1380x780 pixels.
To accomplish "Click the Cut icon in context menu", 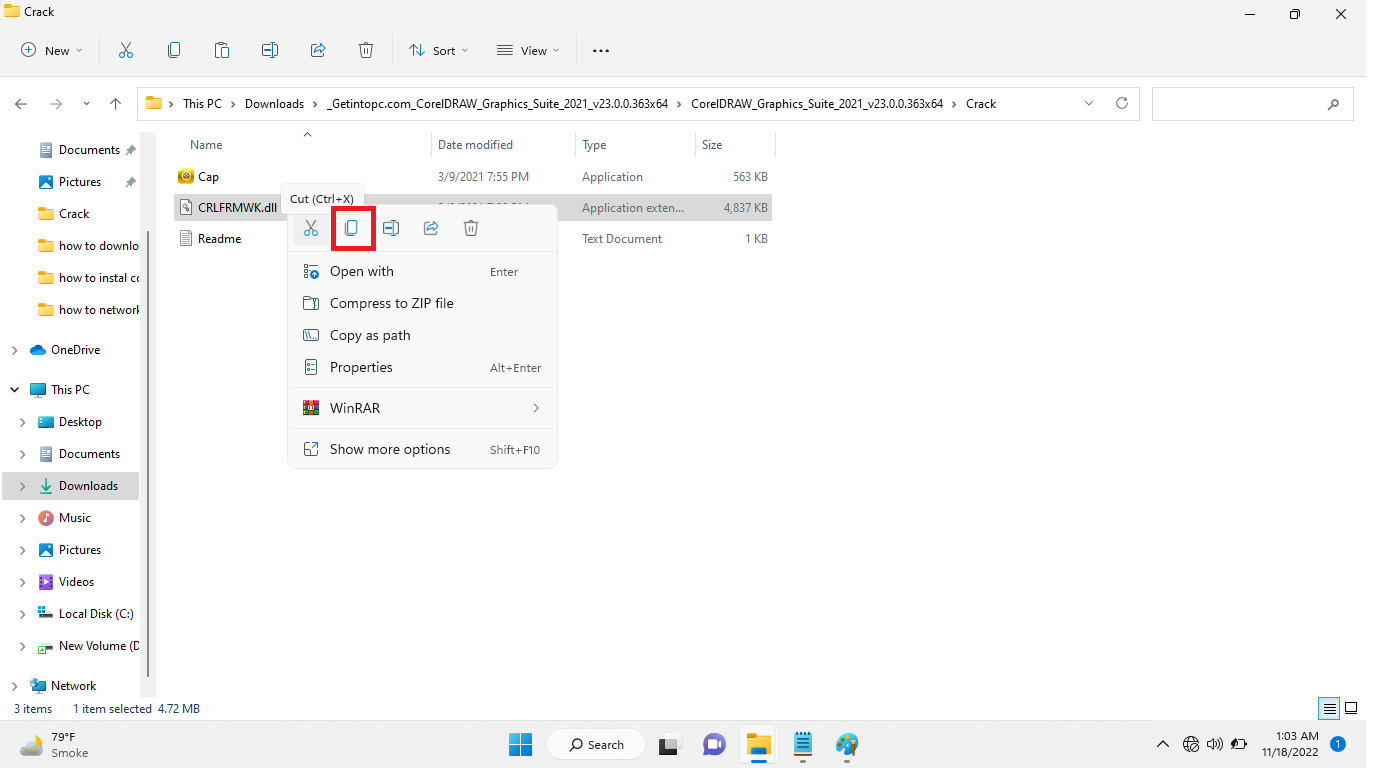I will pos(311,228).
